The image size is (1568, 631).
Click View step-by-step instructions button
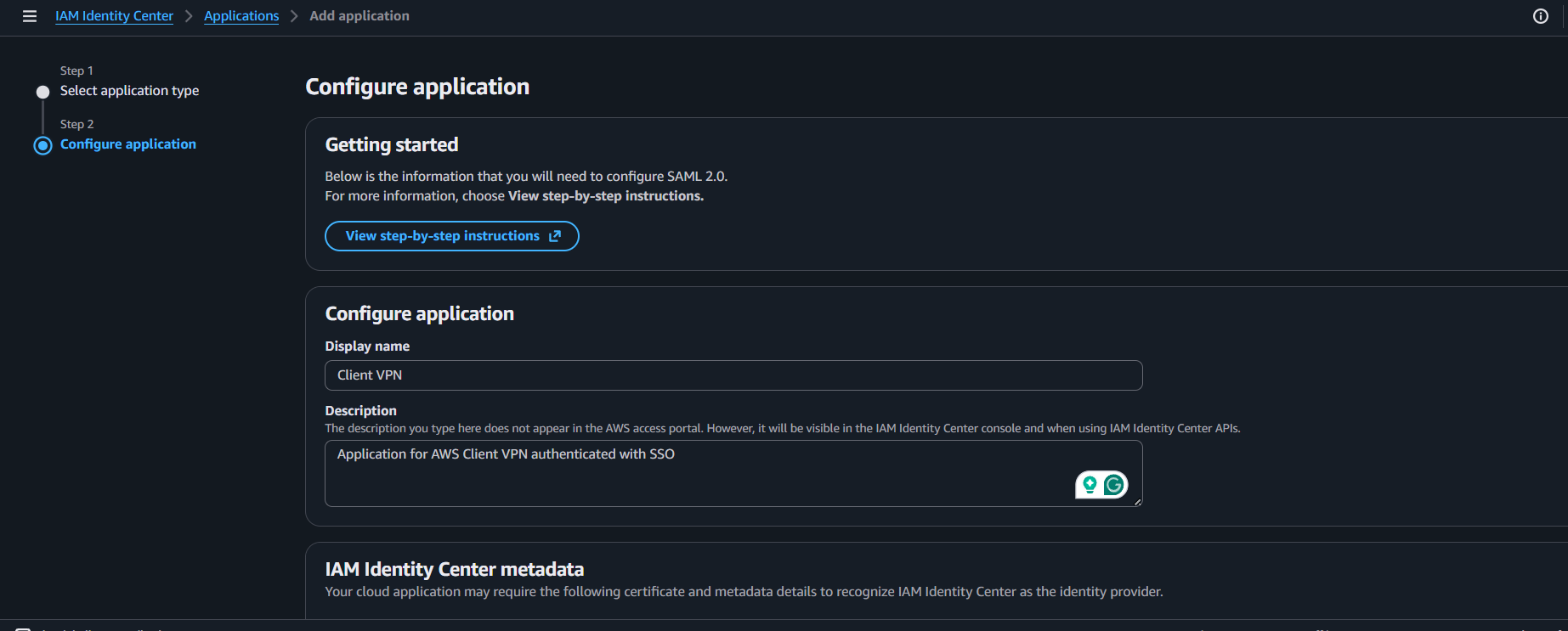coord(452,236)
